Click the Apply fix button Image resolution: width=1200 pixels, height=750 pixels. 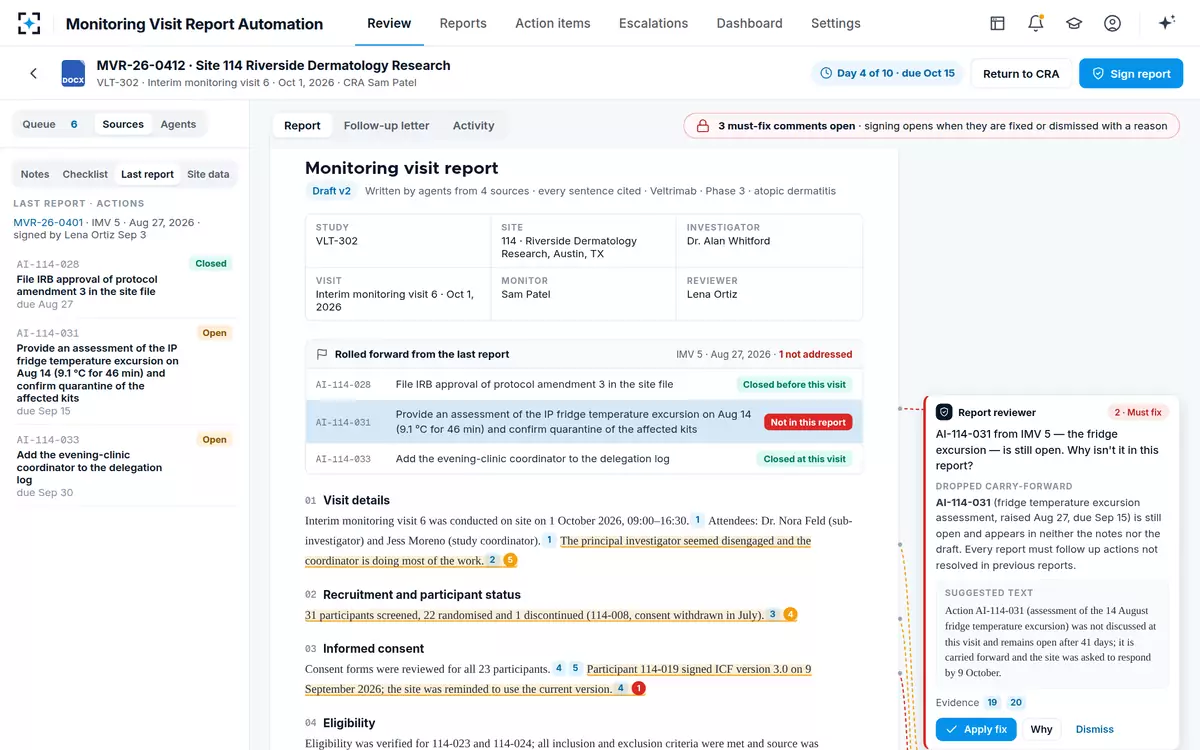(976, 729)
